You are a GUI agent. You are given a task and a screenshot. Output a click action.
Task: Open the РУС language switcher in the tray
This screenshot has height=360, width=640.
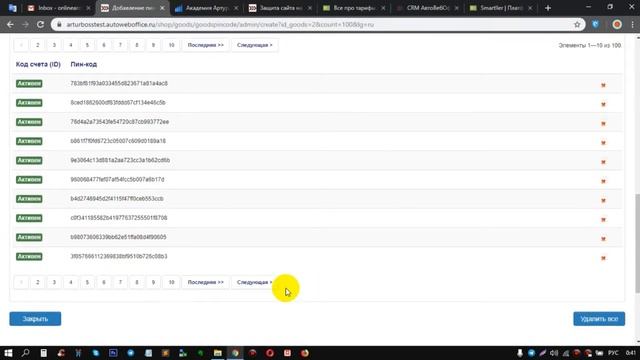pyautogui.click(x=613, y=353)
